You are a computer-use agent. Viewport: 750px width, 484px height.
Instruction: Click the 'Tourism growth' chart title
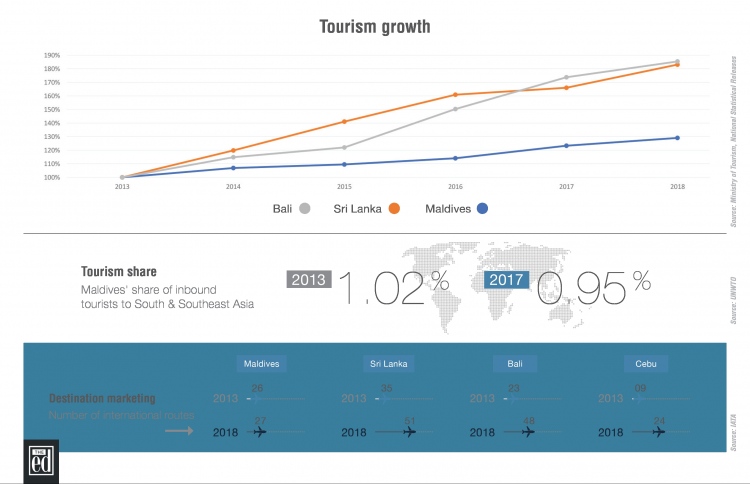coord(375,26)
